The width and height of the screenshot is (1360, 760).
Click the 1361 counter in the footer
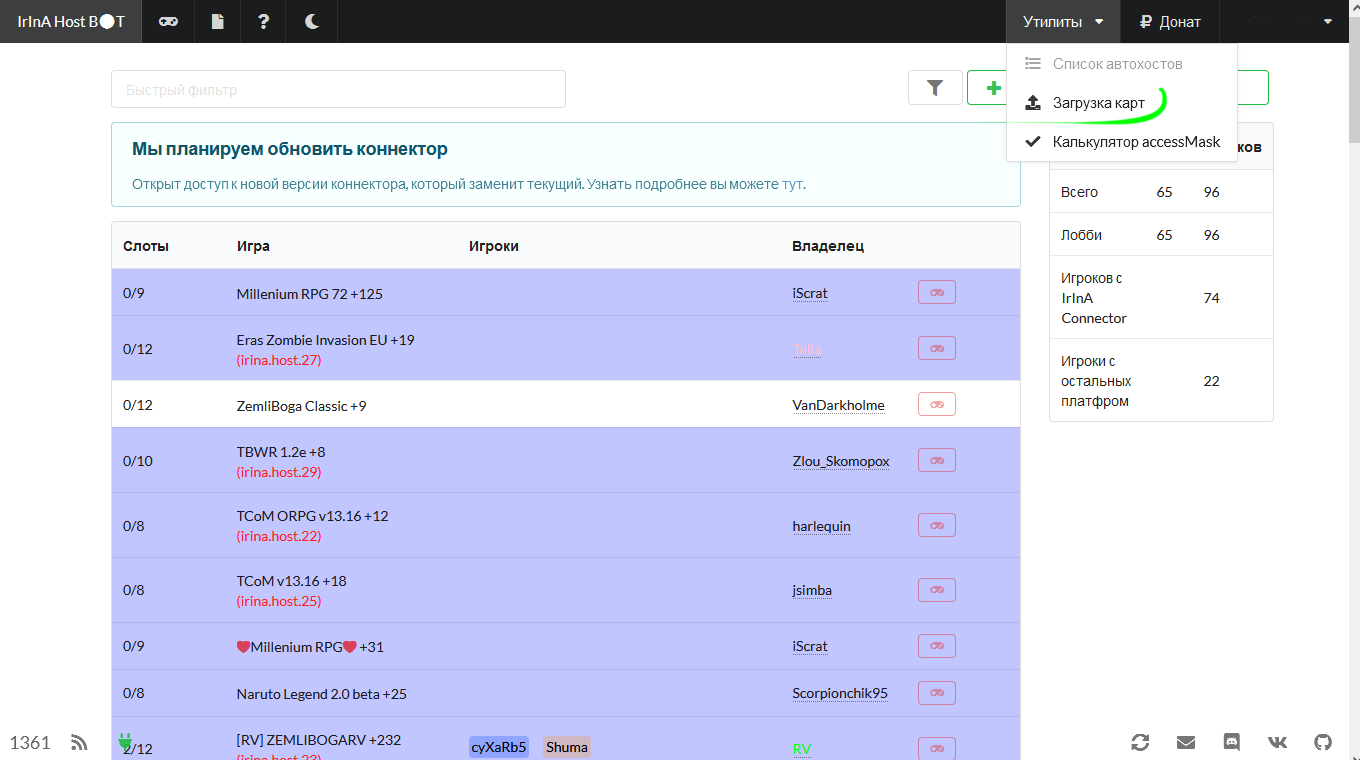tap(30, 742)
